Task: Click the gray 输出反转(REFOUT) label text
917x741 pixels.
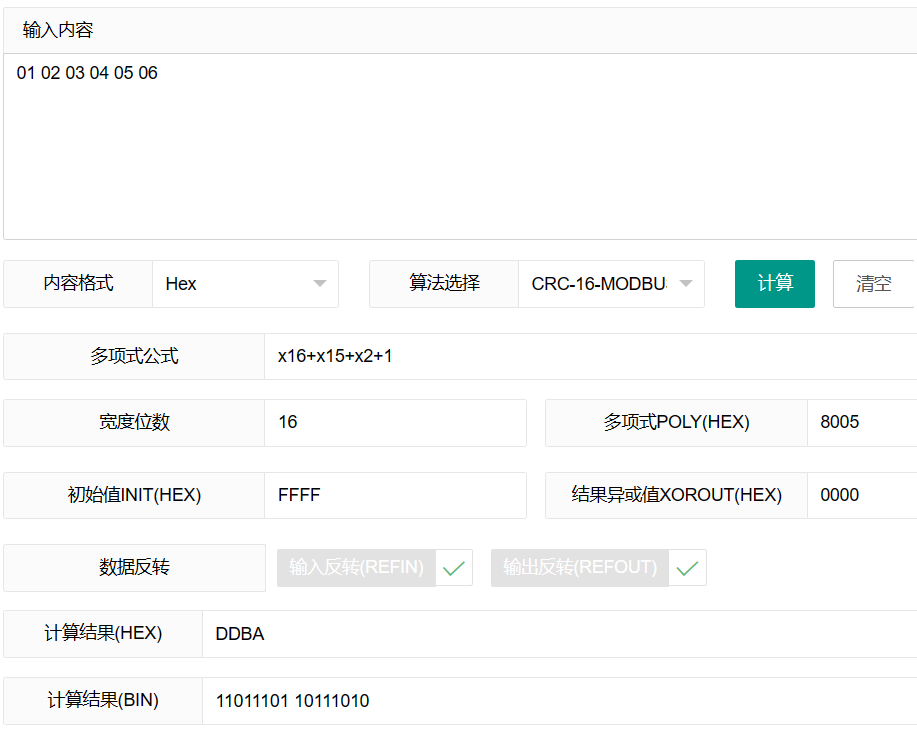Action: pos(580,568)
